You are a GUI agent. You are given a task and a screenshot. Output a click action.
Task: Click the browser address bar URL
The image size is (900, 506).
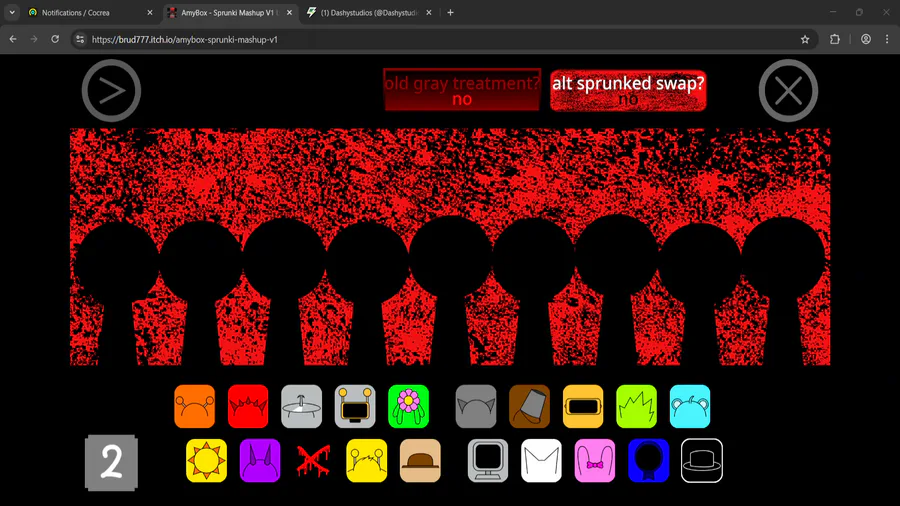pos(185,40)
